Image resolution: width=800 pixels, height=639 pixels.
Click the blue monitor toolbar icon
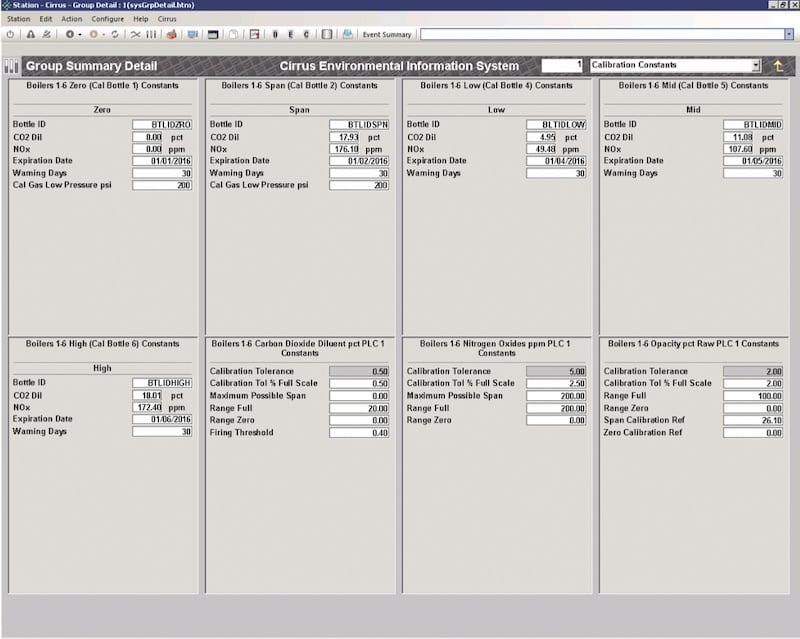pyautogui.click(x=192, y=34)
